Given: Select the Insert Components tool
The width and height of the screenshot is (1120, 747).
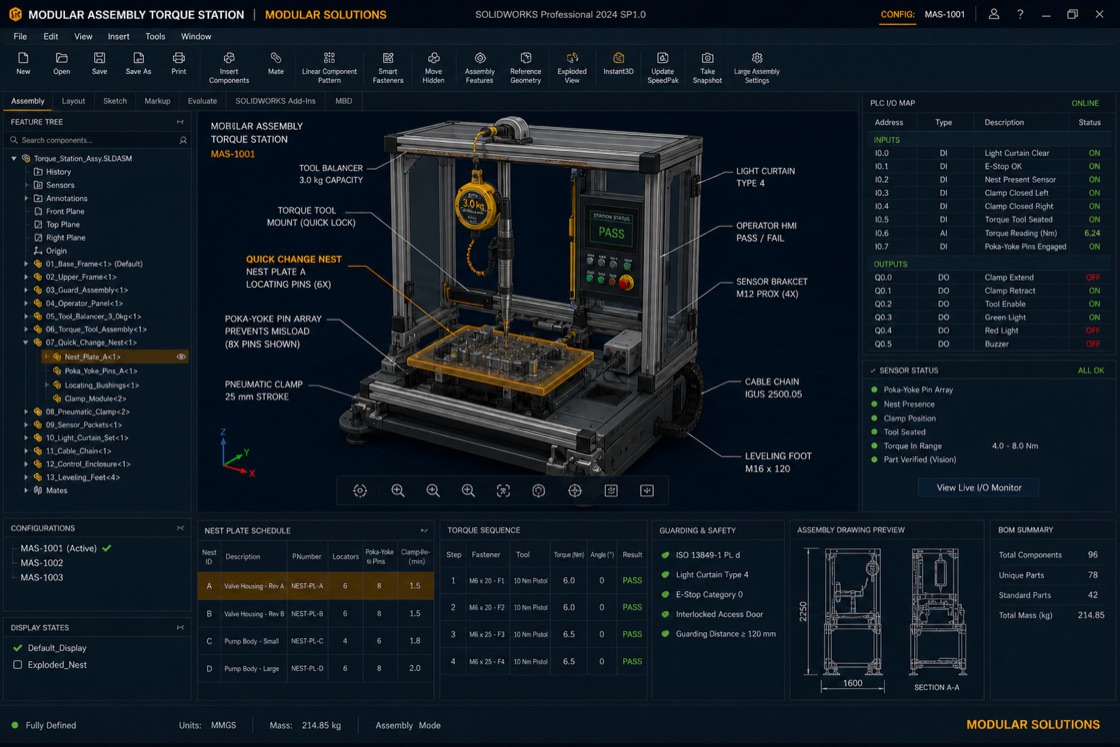Looking at the screenshot, I should click(x=229, y=67).
